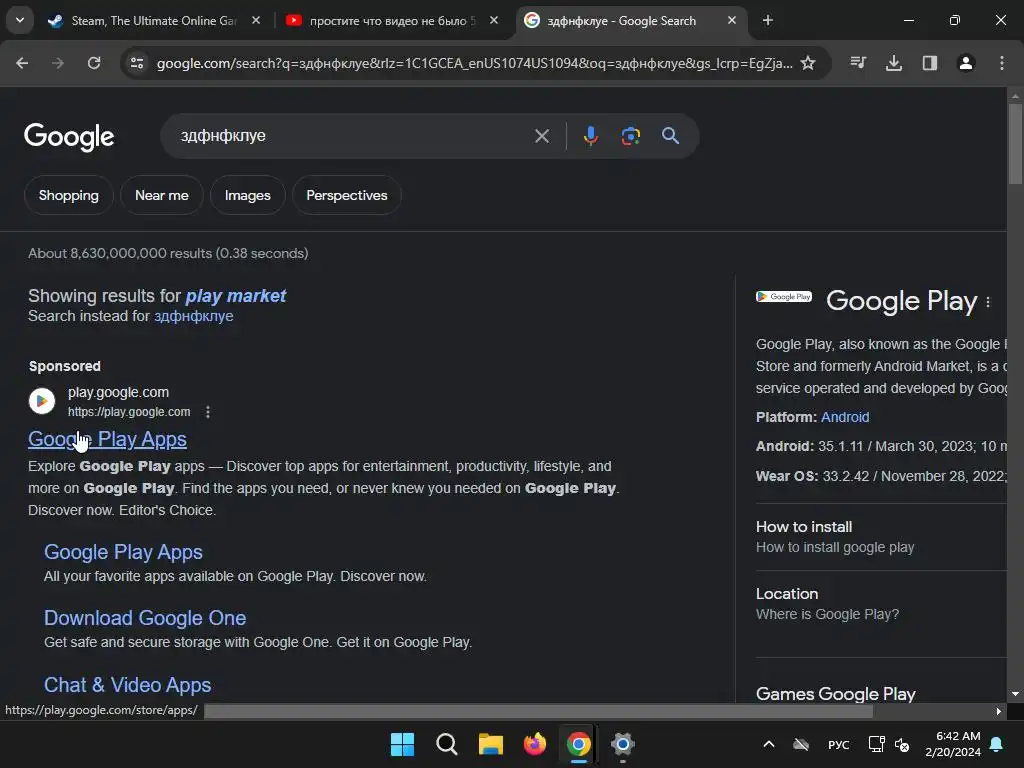Open the play.google.com favicon

click(42, 401)
